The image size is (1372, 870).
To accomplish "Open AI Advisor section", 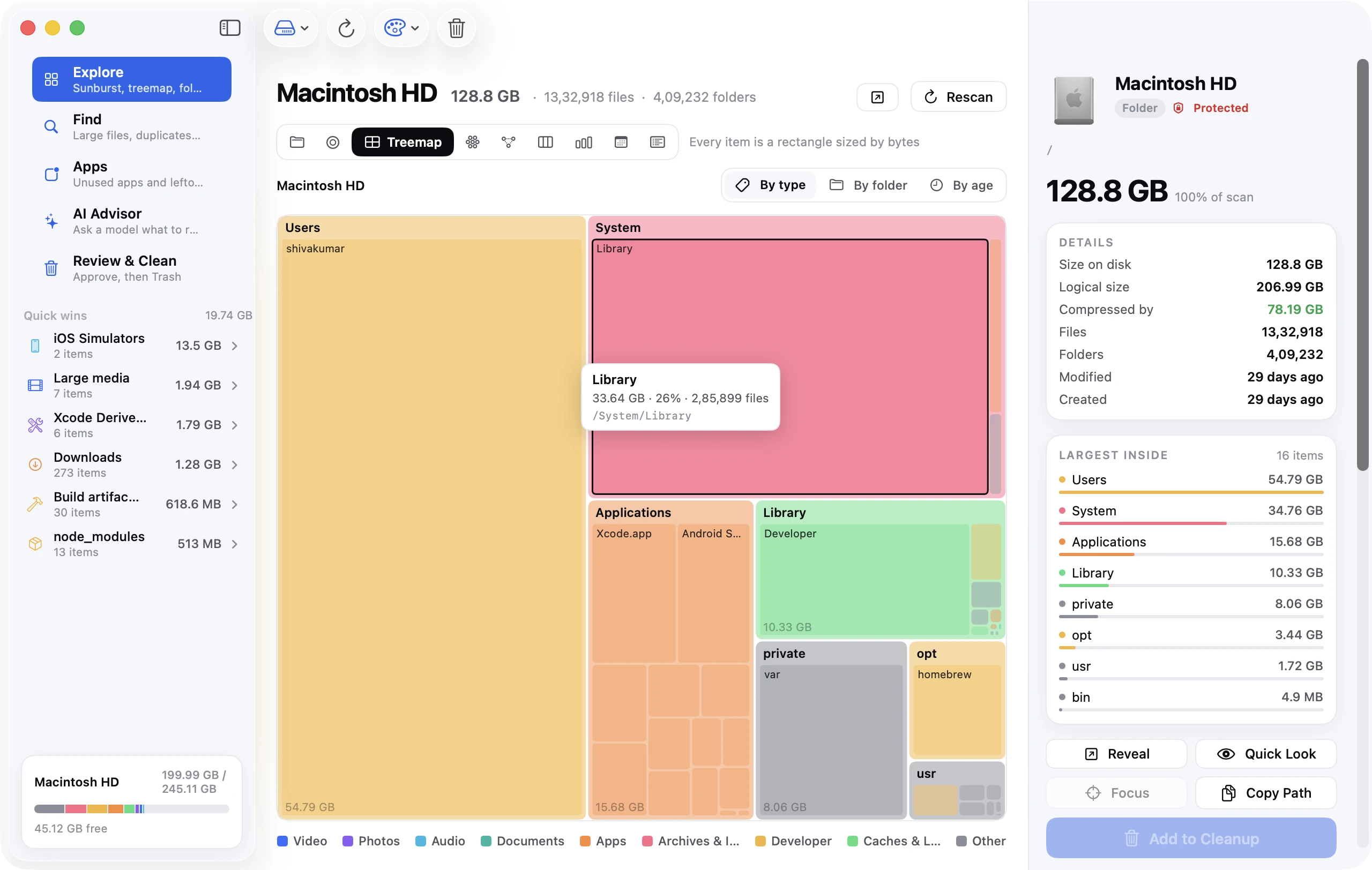I will [x=132, y=221].
